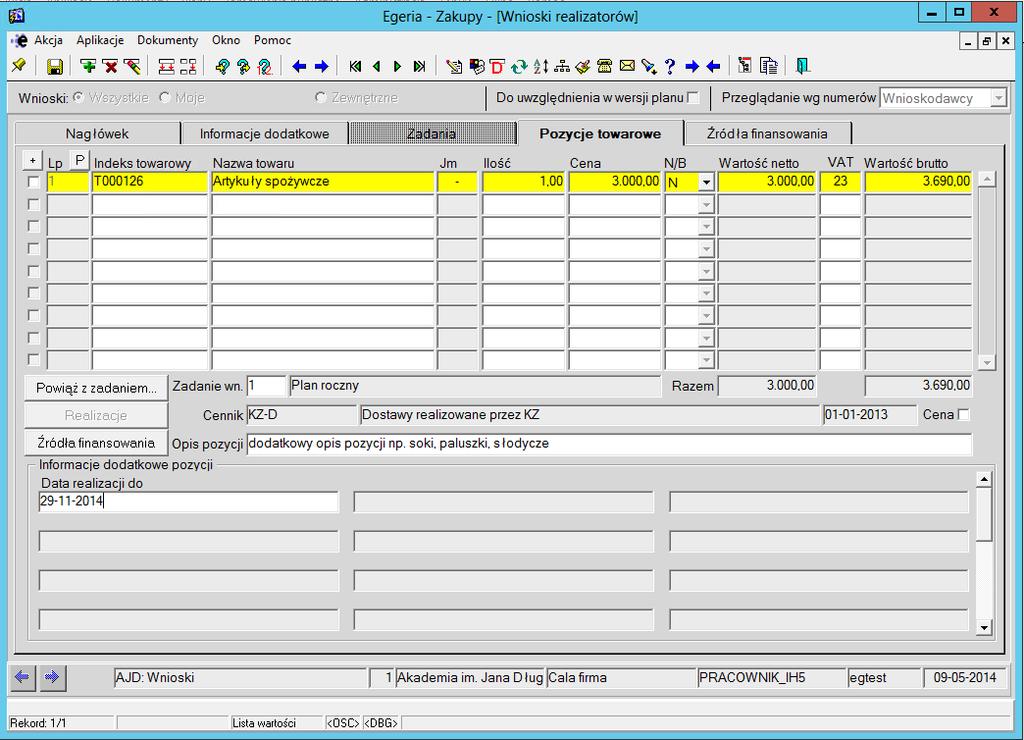The width and height of the screenshot is (1024, 740).
Task: Click the yellow pushpin toolbar icon
Action: click(19, 66)
